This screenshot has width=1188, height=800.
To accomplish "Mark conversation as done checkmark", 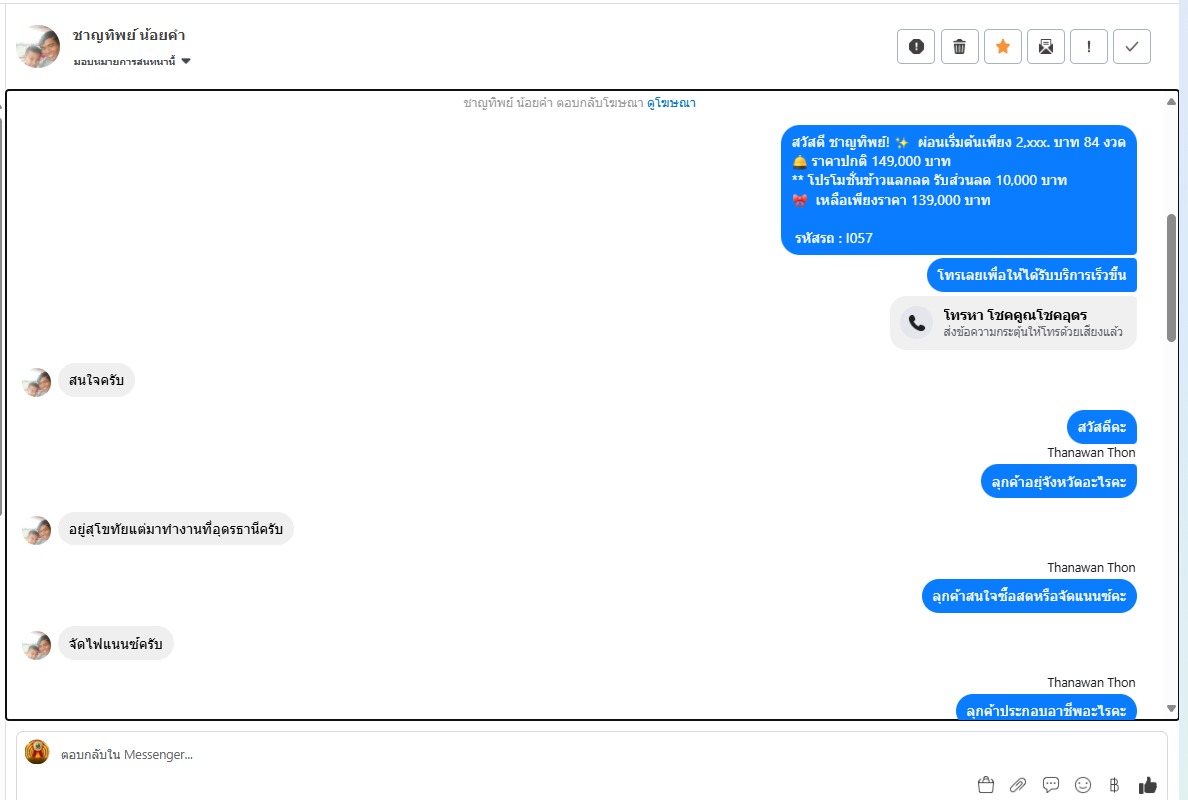I will point(1132,47).
